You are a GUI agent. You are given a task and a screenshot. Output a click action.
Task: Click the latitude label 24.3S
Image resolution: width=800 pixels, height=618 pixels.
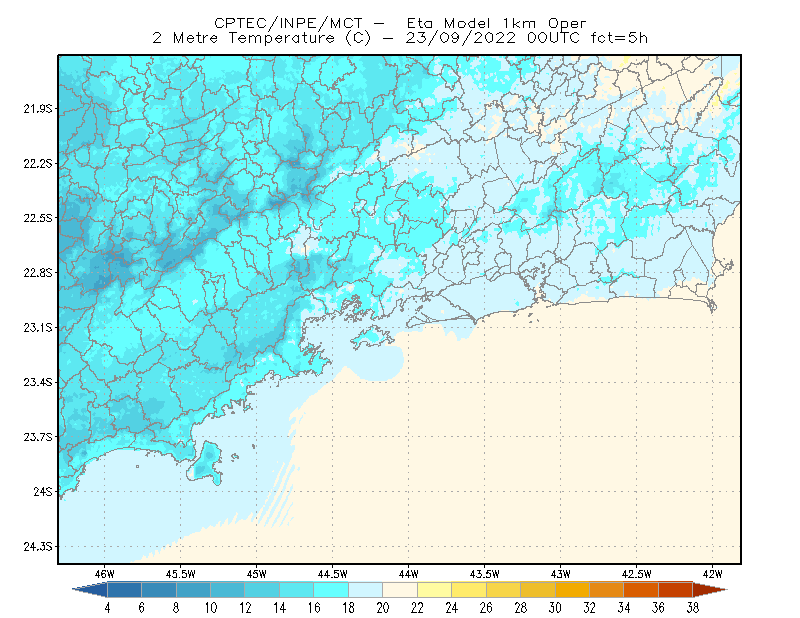tap(38, 547)
